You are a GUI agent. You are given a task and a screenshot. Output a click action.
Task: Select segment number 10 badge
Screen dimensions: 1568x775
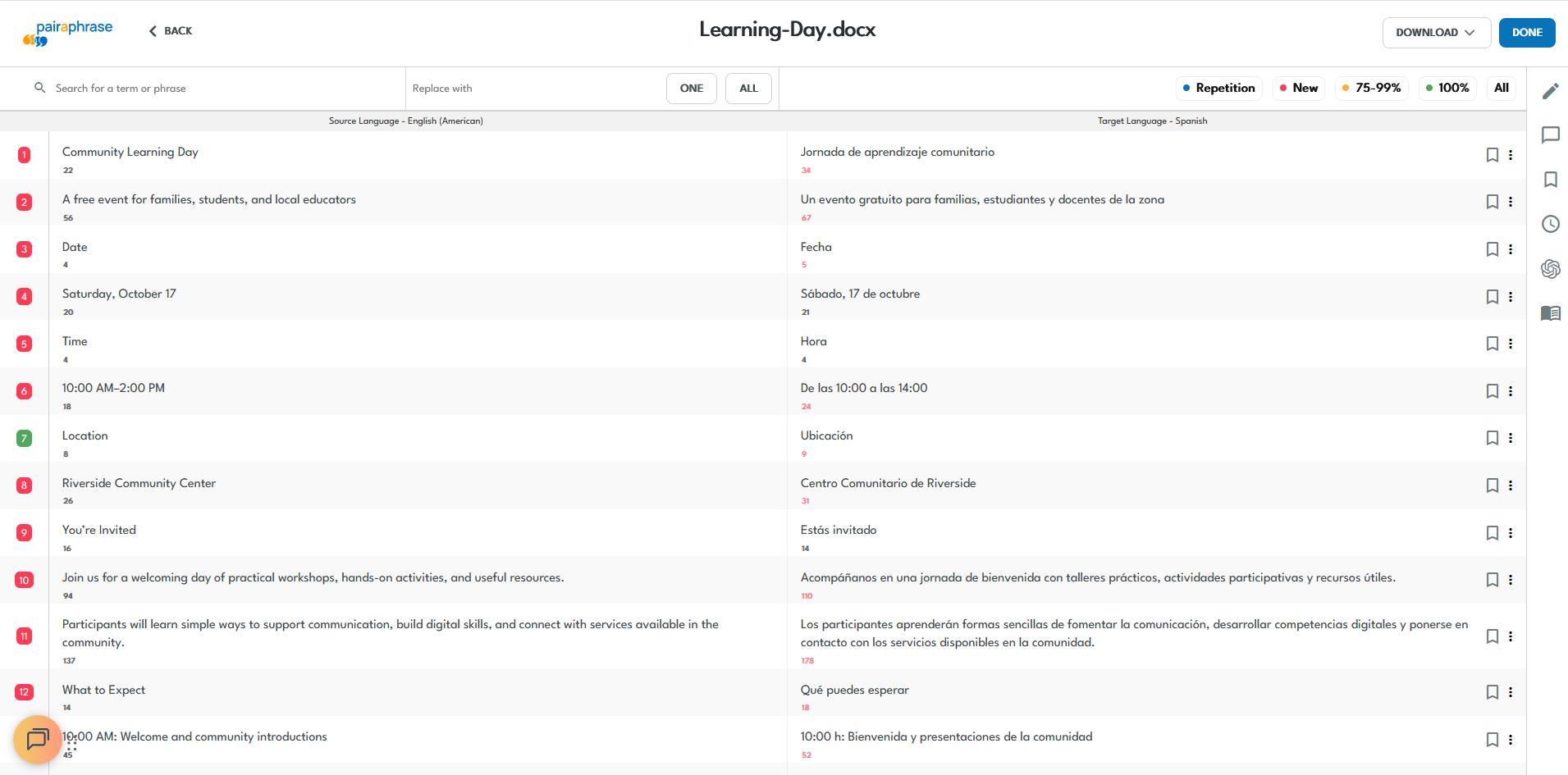[25, 580]
